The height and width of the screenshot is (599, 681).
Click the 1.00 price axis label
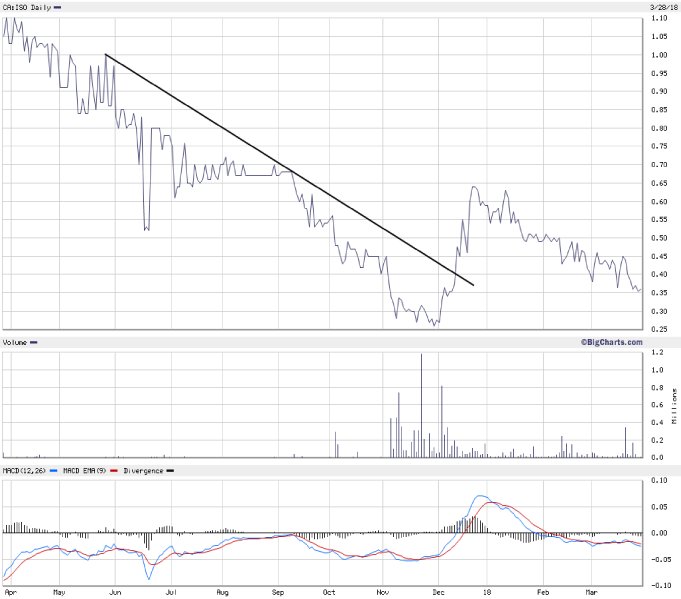pos(660,55)
